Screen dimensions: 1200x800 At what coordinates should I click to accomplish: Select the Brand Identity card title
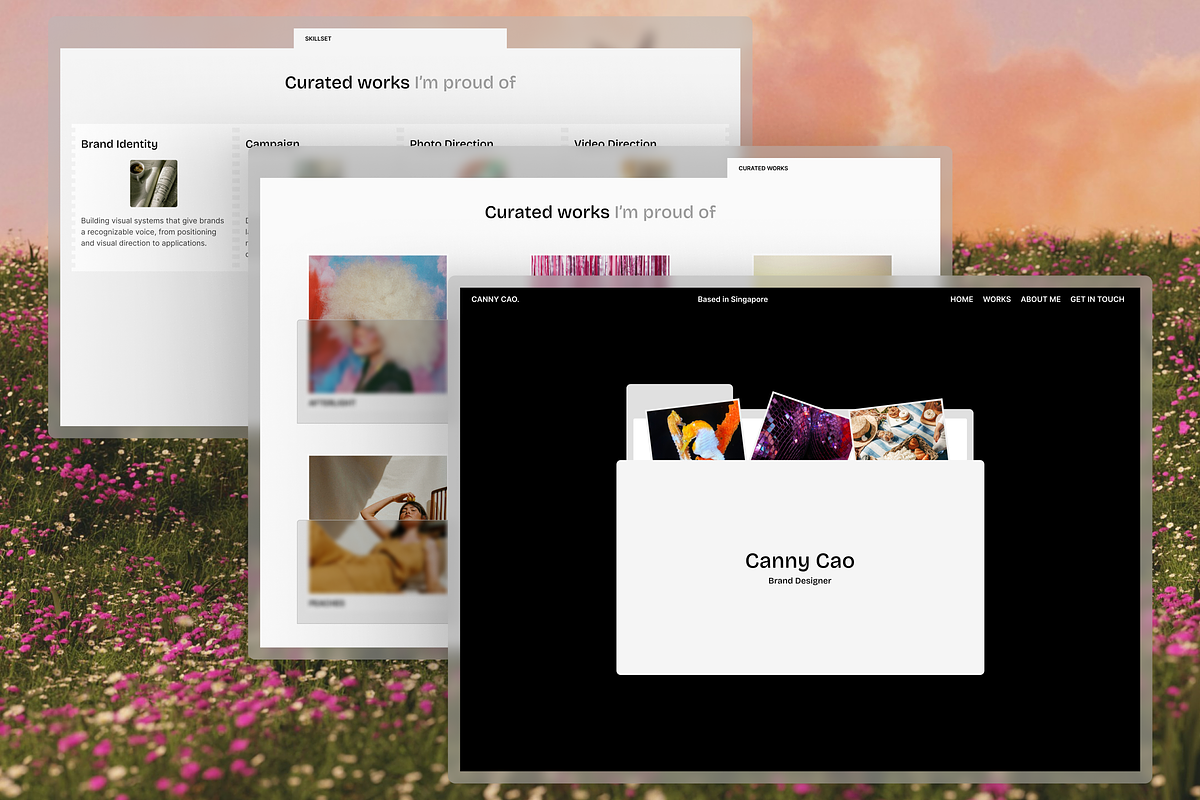tap(119, 144)
